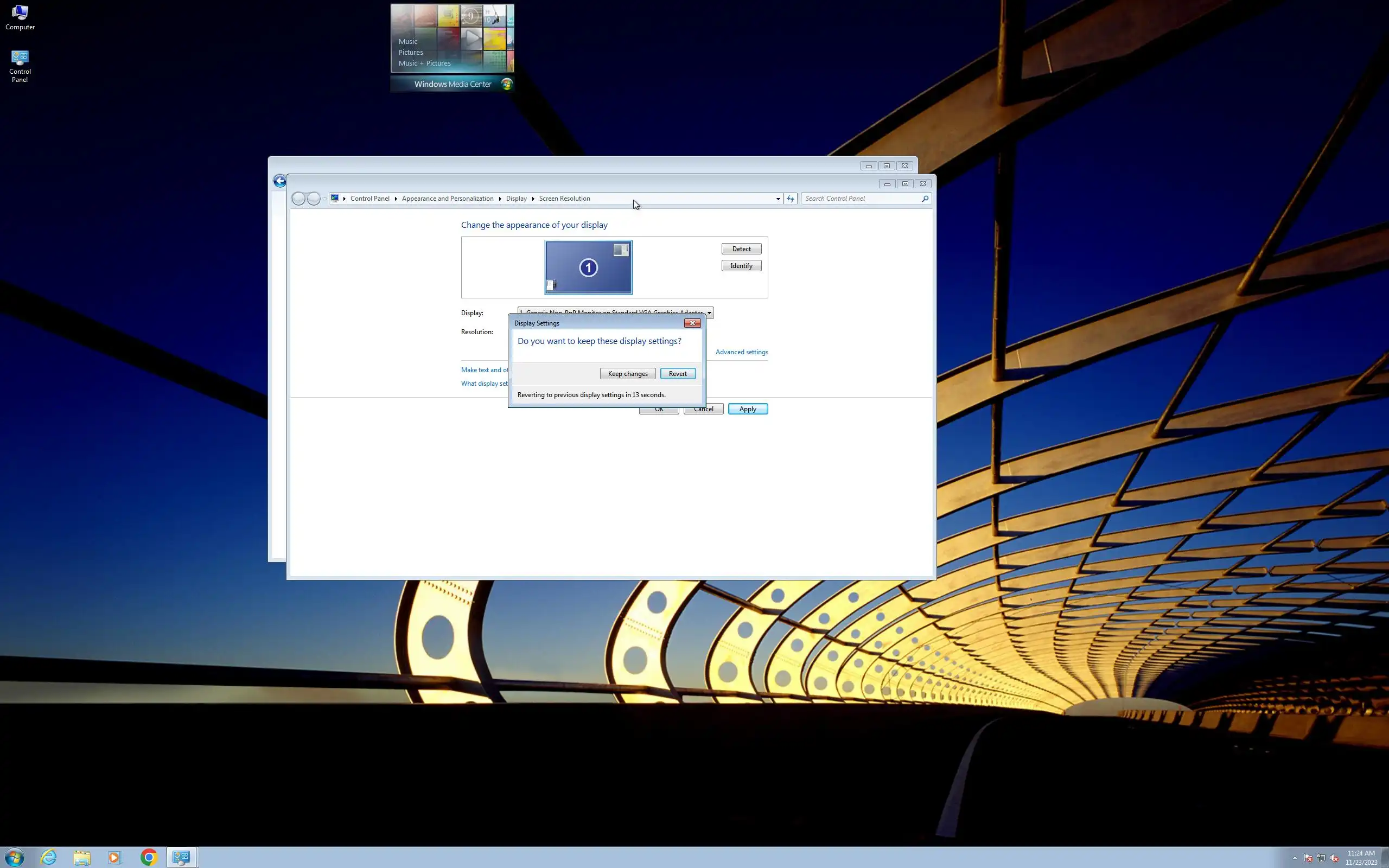1389x868 pixels.
Task: Click the volume icon in system tray
Action: click(1334, 858)
